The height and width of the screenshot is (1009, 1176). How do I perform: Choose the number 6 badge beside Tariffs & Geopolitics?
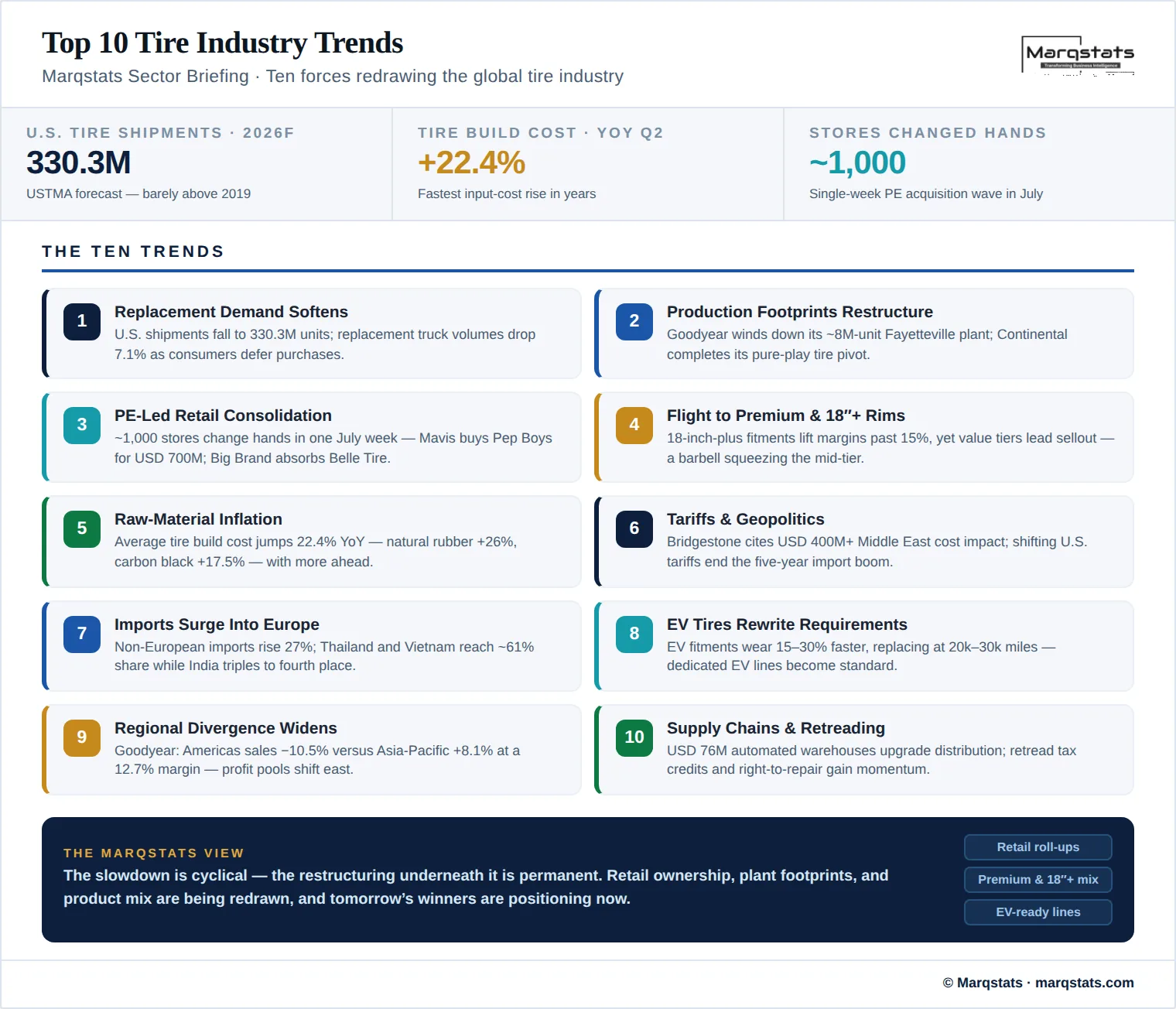click(634, 528)
